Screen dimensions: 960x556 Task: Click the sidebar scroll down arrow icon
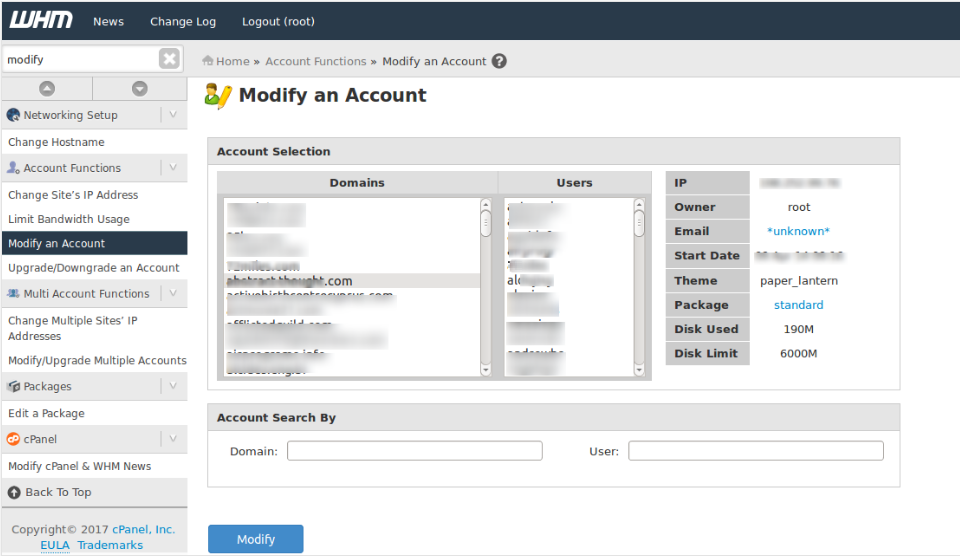click(140, 89)
